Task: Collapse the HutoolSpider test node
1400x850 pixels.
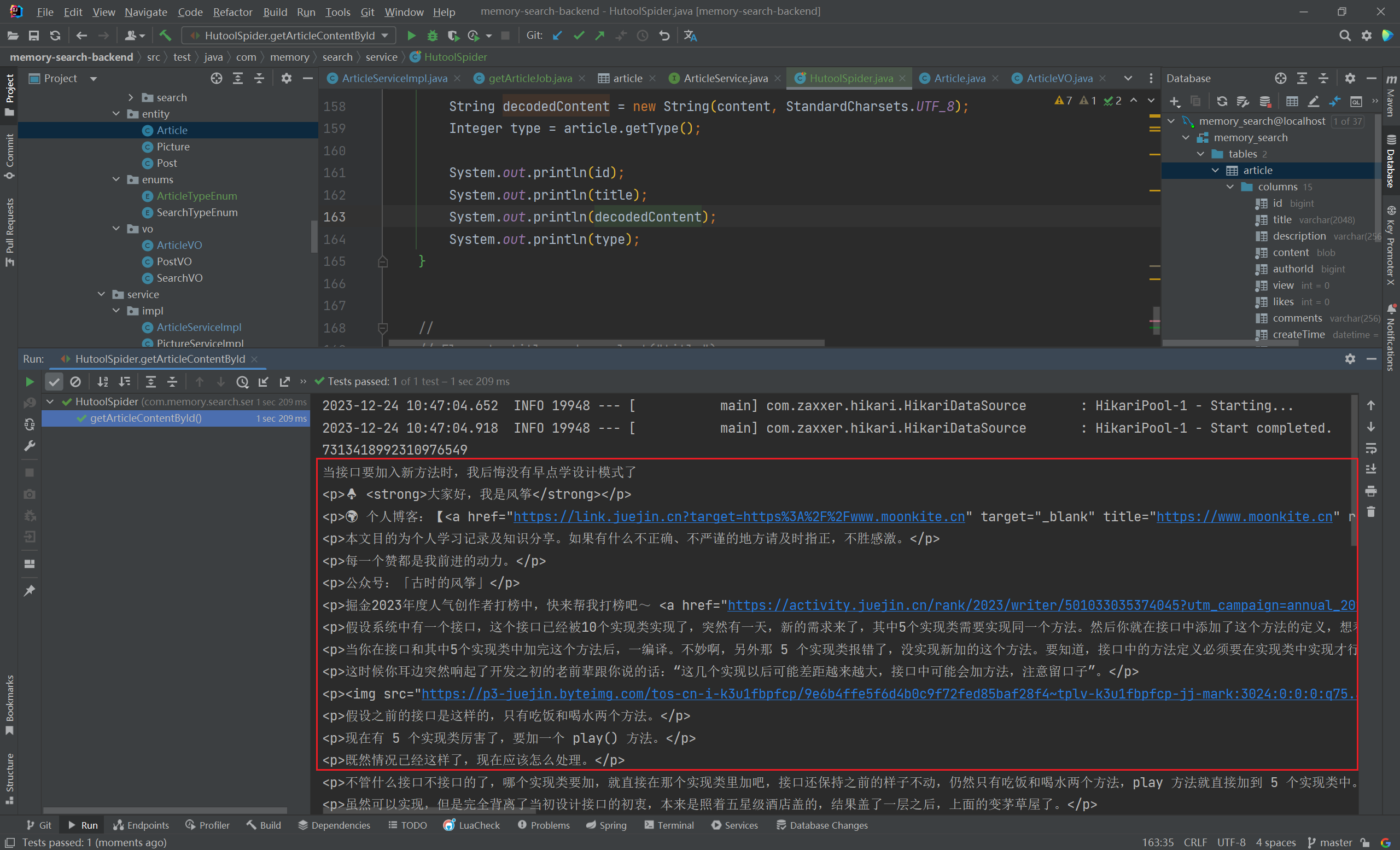Action: [x=50, y=401]
